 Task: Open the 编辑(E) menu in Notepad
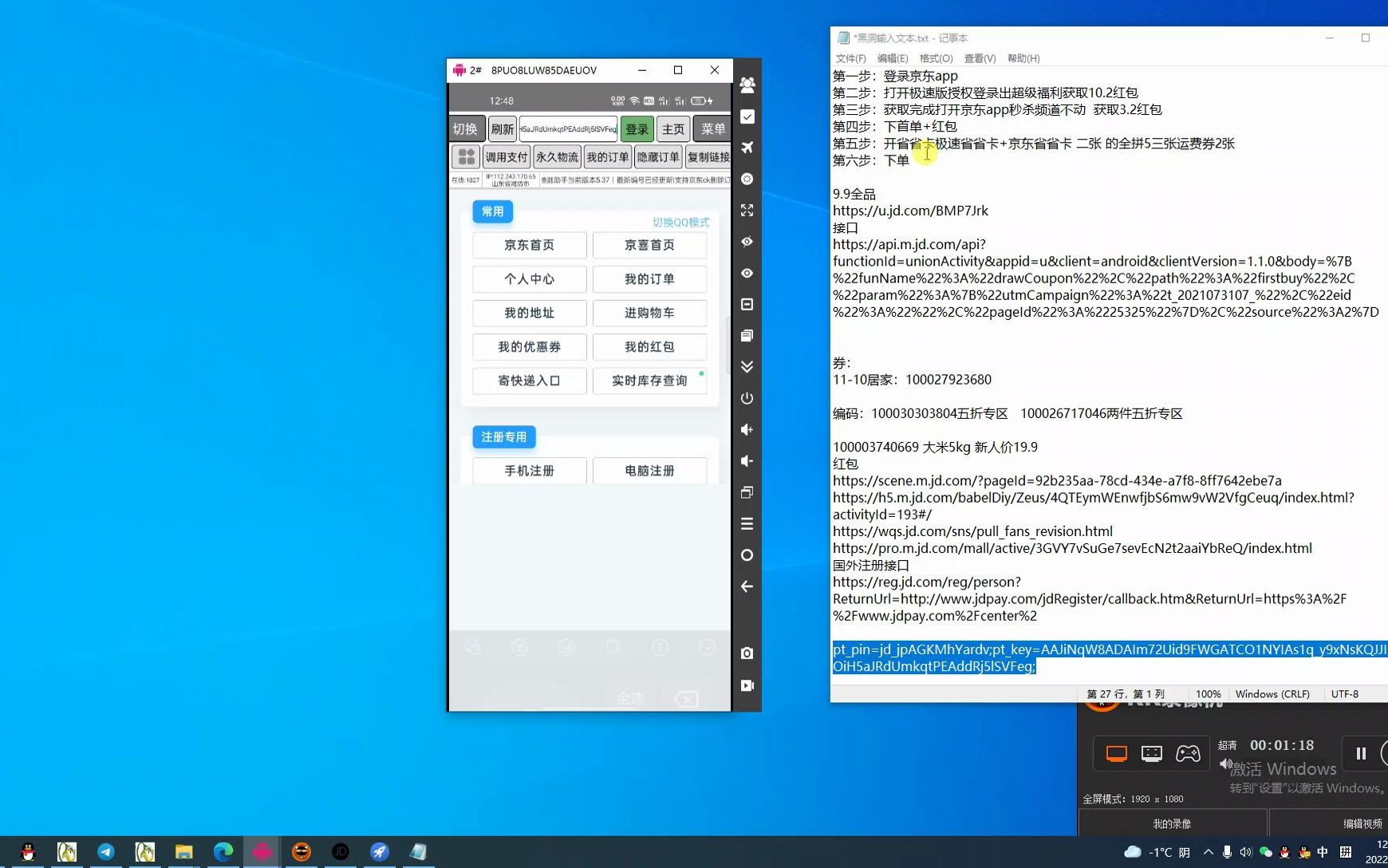pos(893,58)
